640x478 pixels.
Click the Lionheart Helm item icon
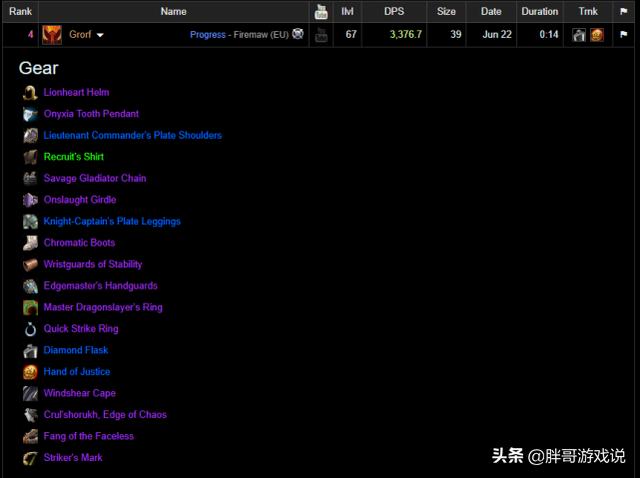tap(30, 92)
